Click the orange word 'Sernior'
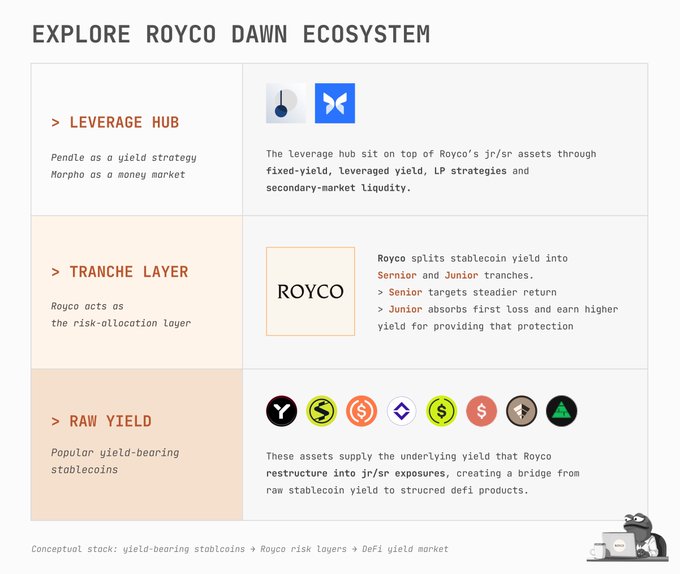 point(397,275)
